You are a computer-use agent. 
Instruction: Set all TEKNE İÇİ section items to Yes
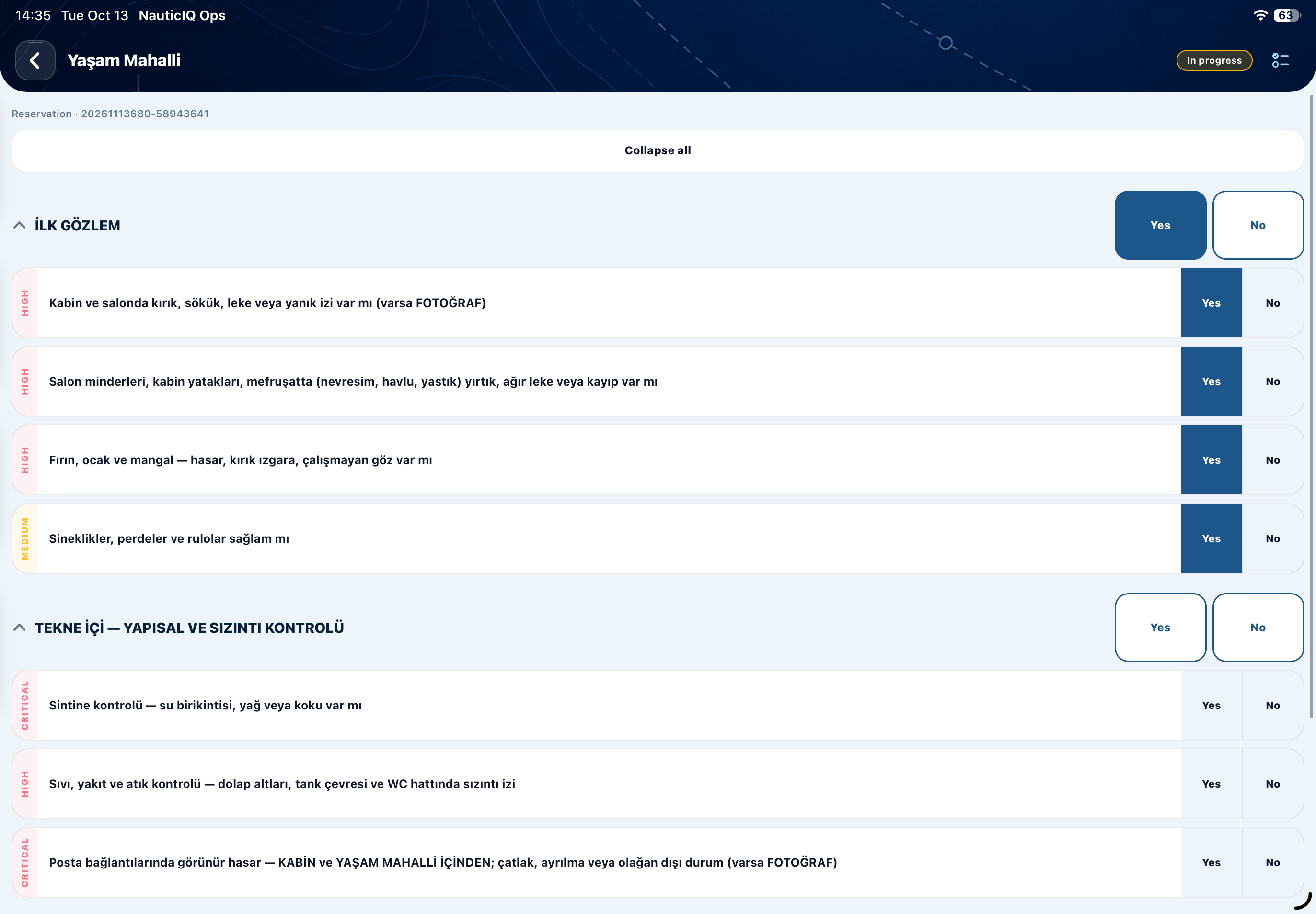click(x=1160, y=628)
